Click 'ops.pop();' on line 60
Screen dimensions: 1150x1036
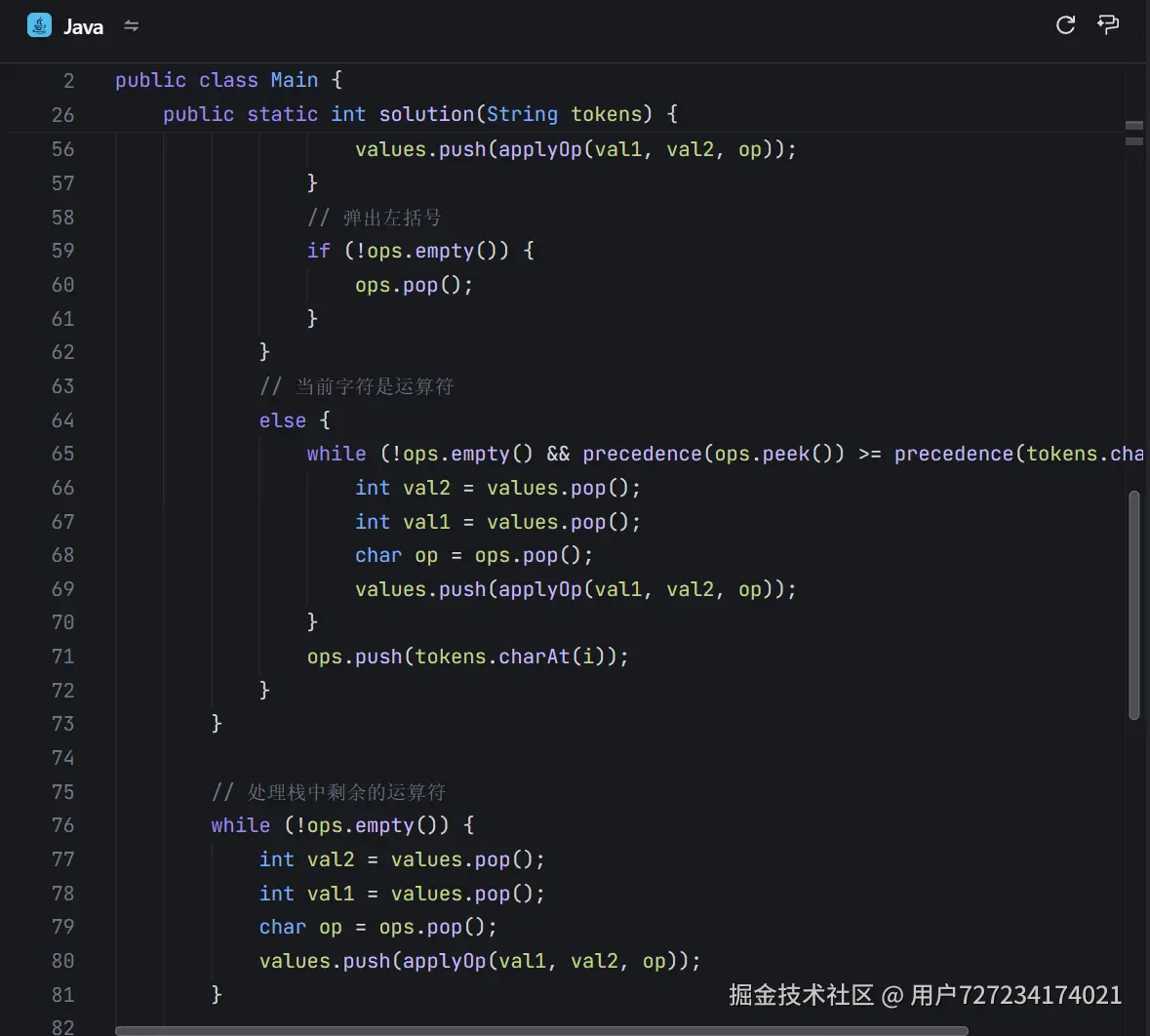(x=415, y=285)
